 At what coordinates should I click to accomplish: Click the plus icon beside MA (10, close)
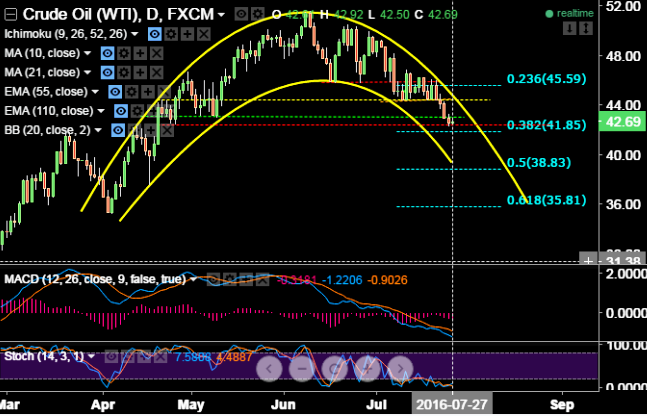coord(140,53)
